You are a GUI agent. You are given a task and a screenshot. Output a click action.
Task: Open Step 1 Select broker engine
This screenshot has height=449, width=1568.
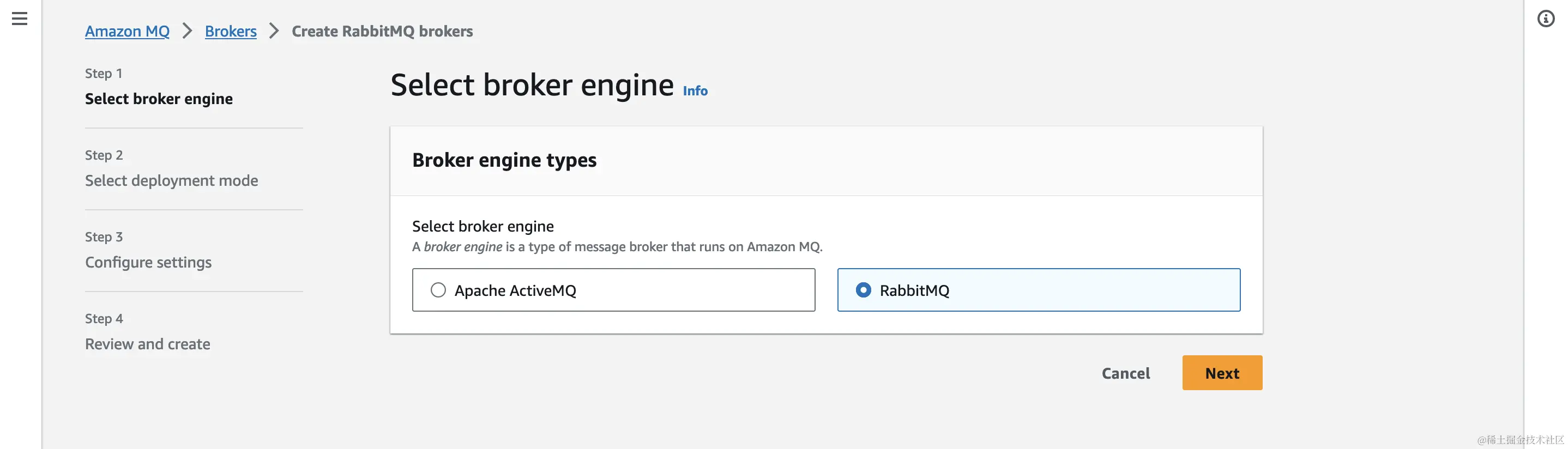point(159,99)
